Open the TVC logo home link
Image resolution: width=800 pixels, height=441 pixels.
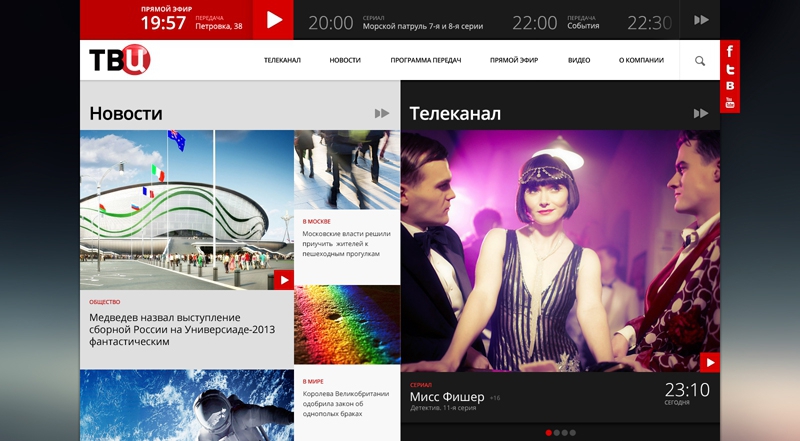120,59
